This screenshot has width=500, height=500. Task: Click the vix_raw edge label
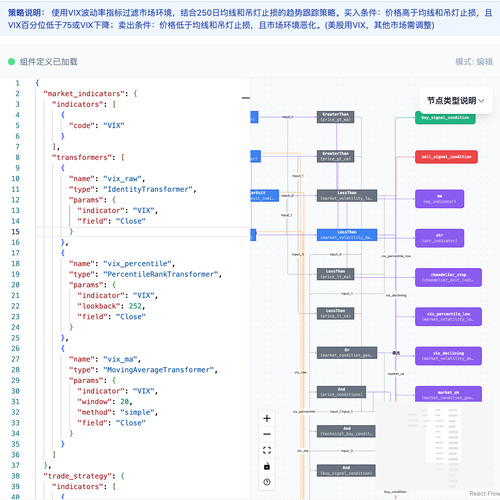click(300, 372)
